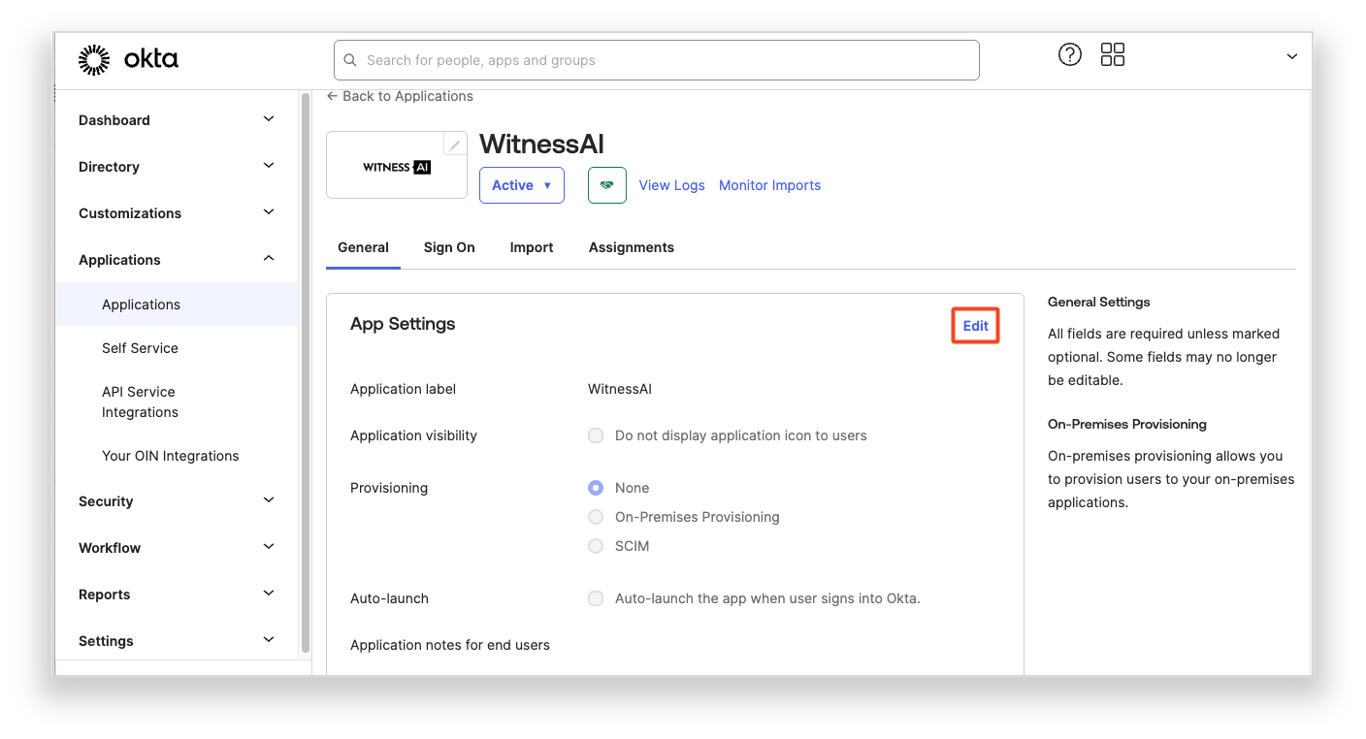Click the pencil icon on WitnessAI logo

454,145
